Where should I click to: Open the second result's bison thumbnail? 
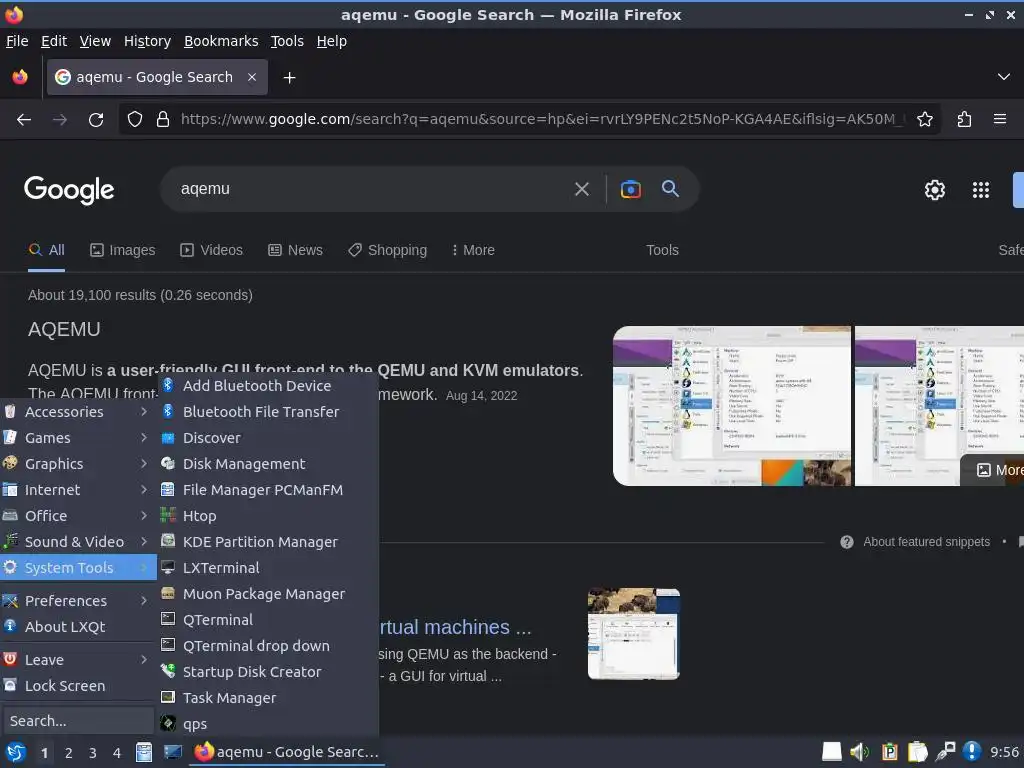634,634
